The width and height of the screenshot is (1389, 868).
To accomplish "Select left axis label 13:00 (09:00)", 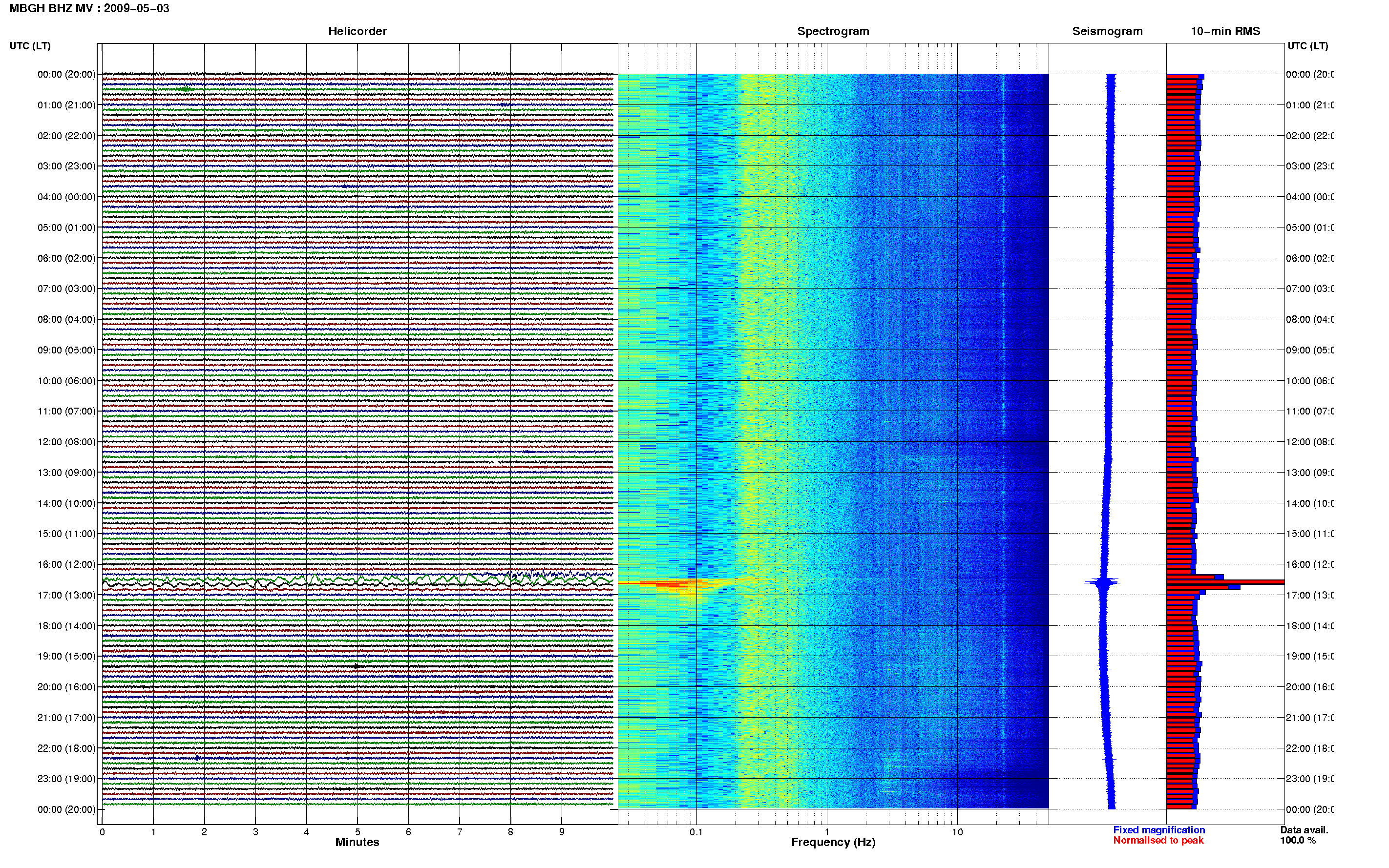I will click(66, 473).
